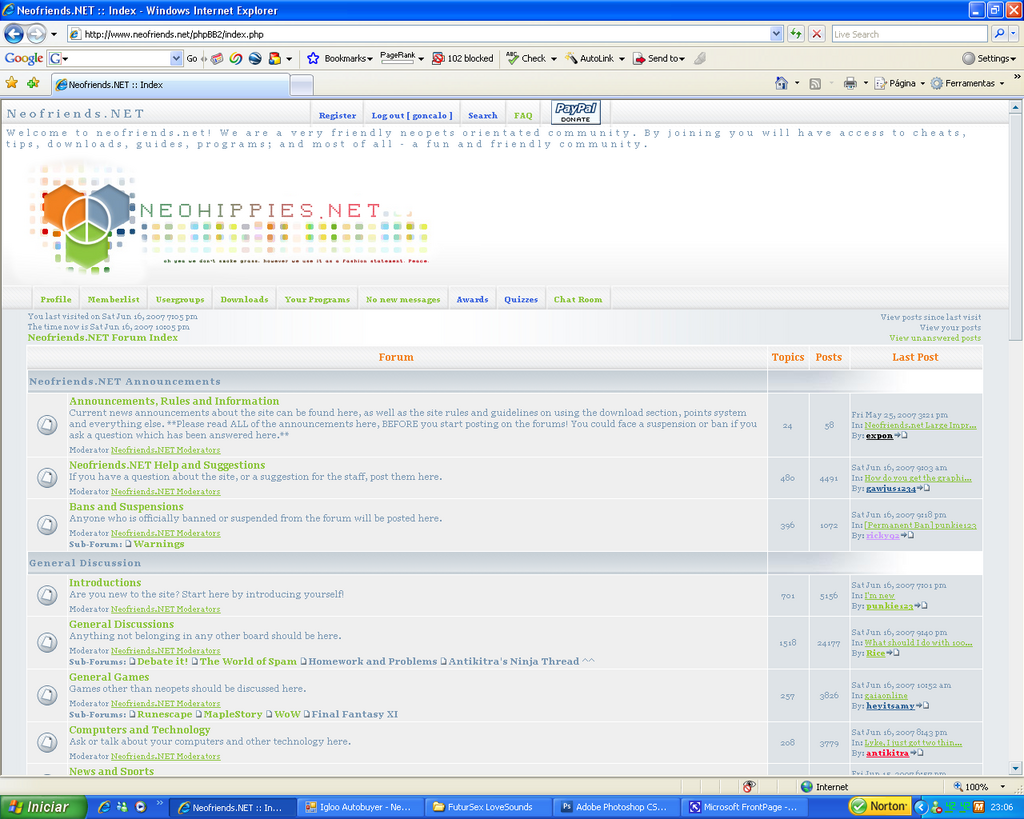The width and height of the screenshot is (1024, 819).
Task: Refresh the page with the green arrows icon
Action: [796, 34]
